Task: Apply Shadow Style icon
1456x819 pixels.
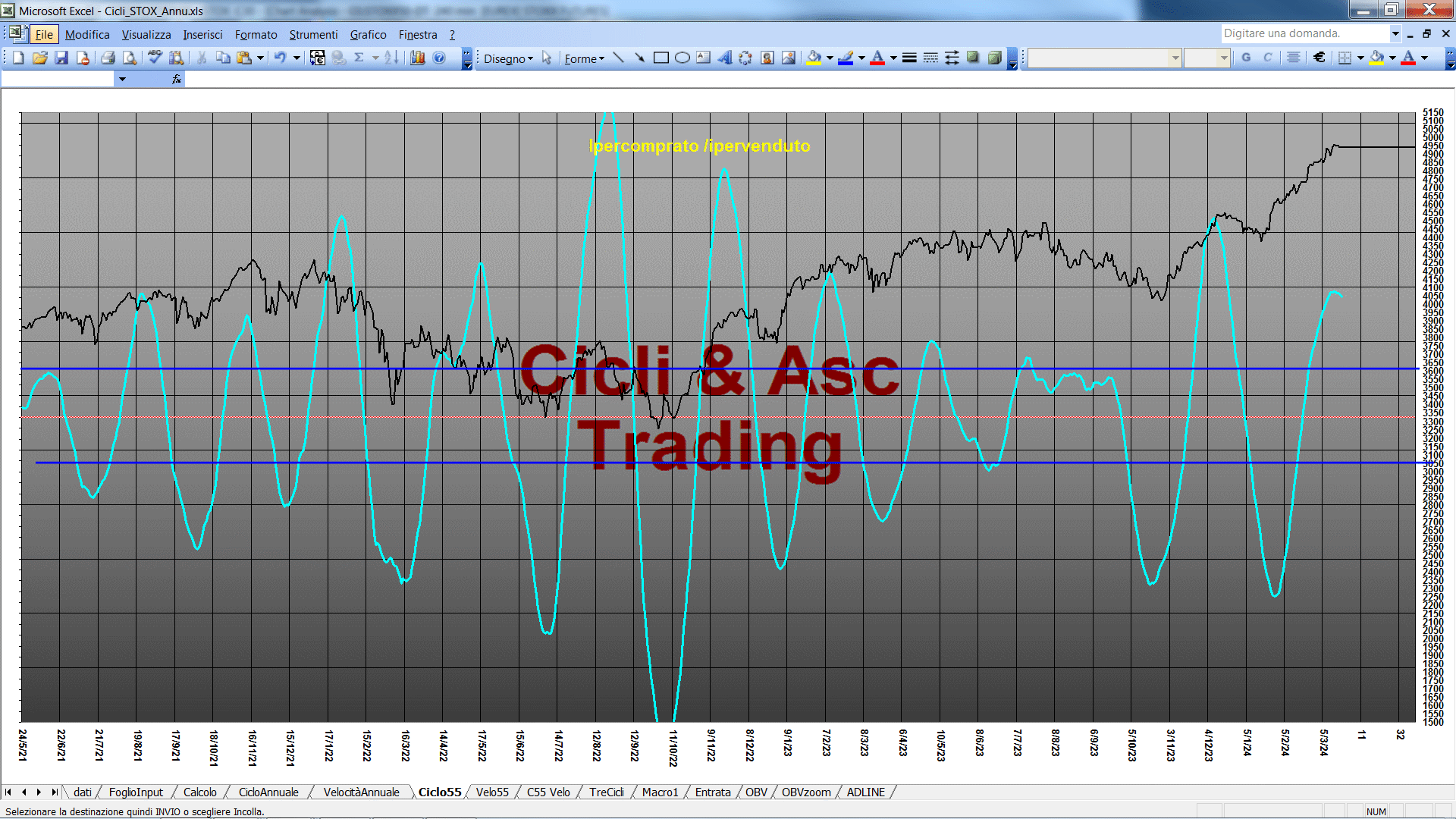Action: click(x=973, y=58)
